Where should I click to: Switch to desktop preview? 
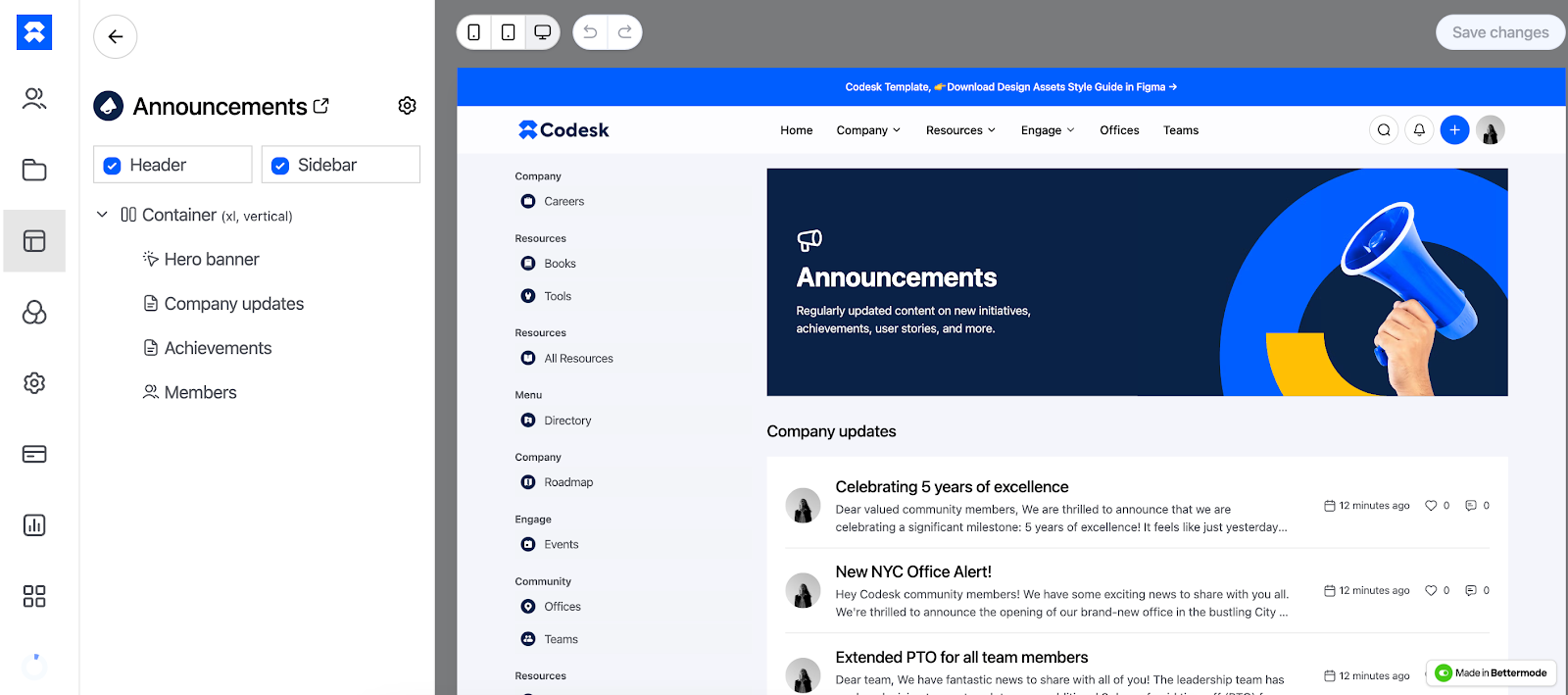coord(542,32)
